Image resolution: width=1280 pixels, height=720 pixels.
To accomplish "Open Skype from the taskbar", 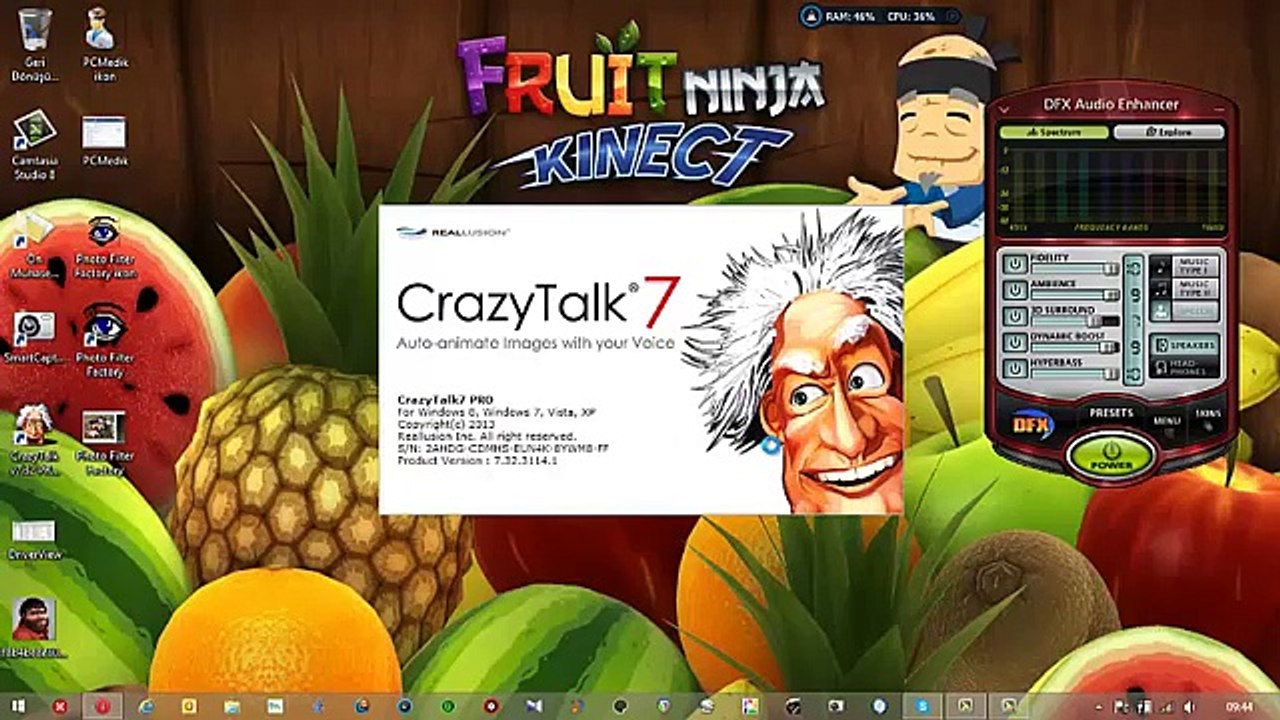I will [923, 706].
